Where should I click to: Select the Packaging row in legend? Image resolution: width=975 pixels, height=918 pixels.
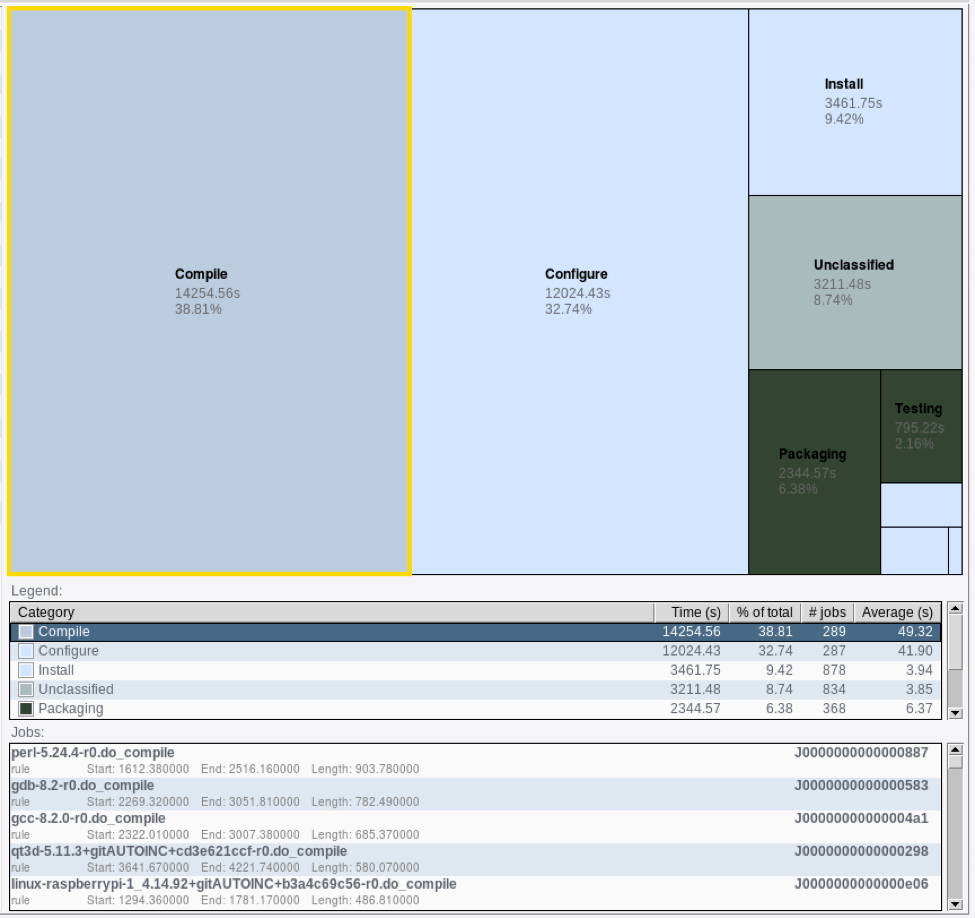tap(476, 709)
